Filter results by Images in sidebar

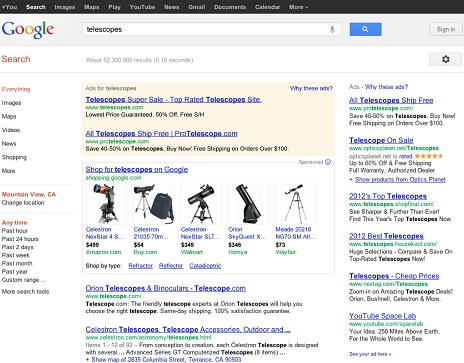coord(11,103)
